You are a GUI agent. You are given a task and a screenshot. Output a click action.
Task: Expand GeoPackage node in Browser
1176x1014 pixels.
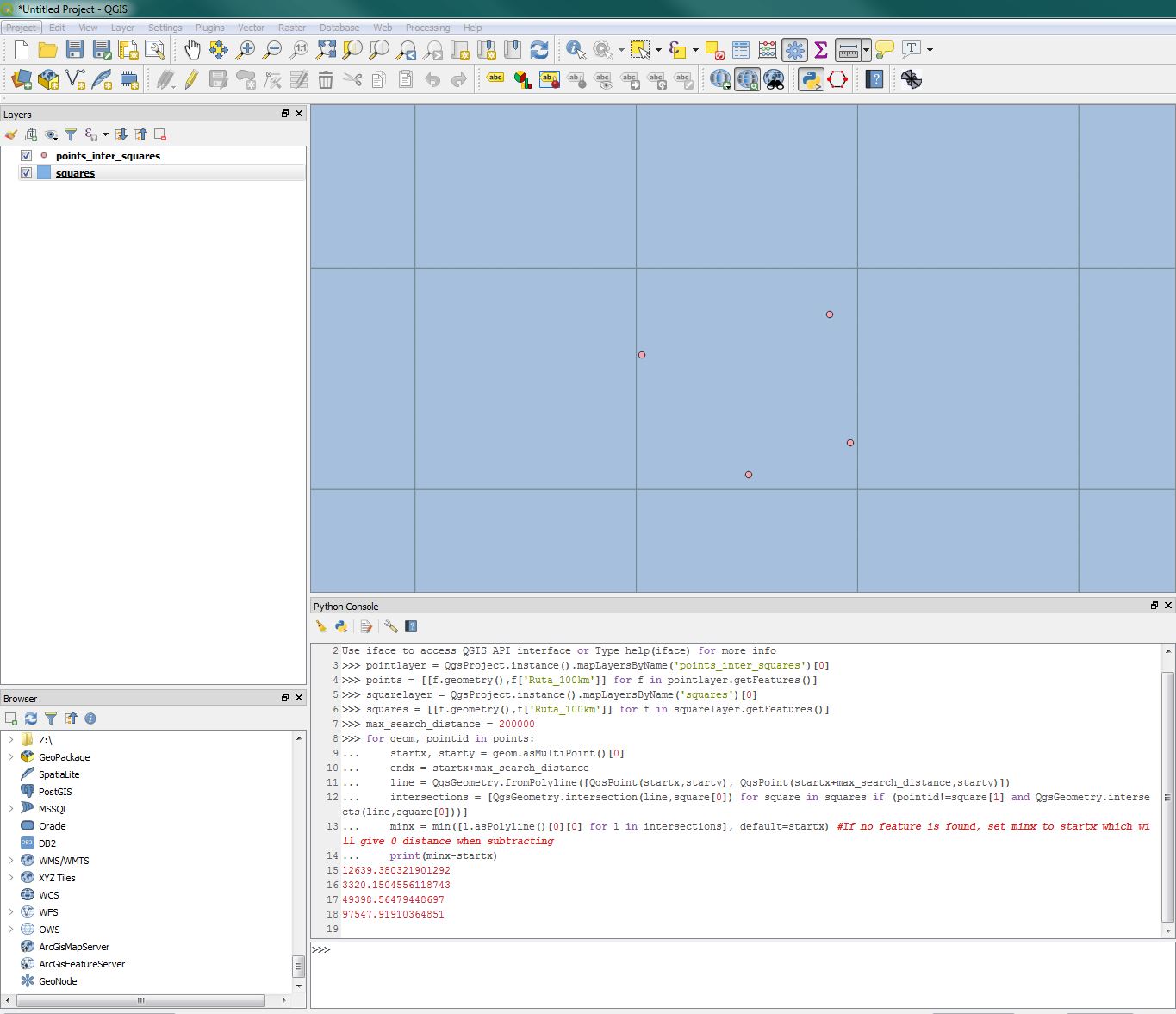(x=10, y=757)
